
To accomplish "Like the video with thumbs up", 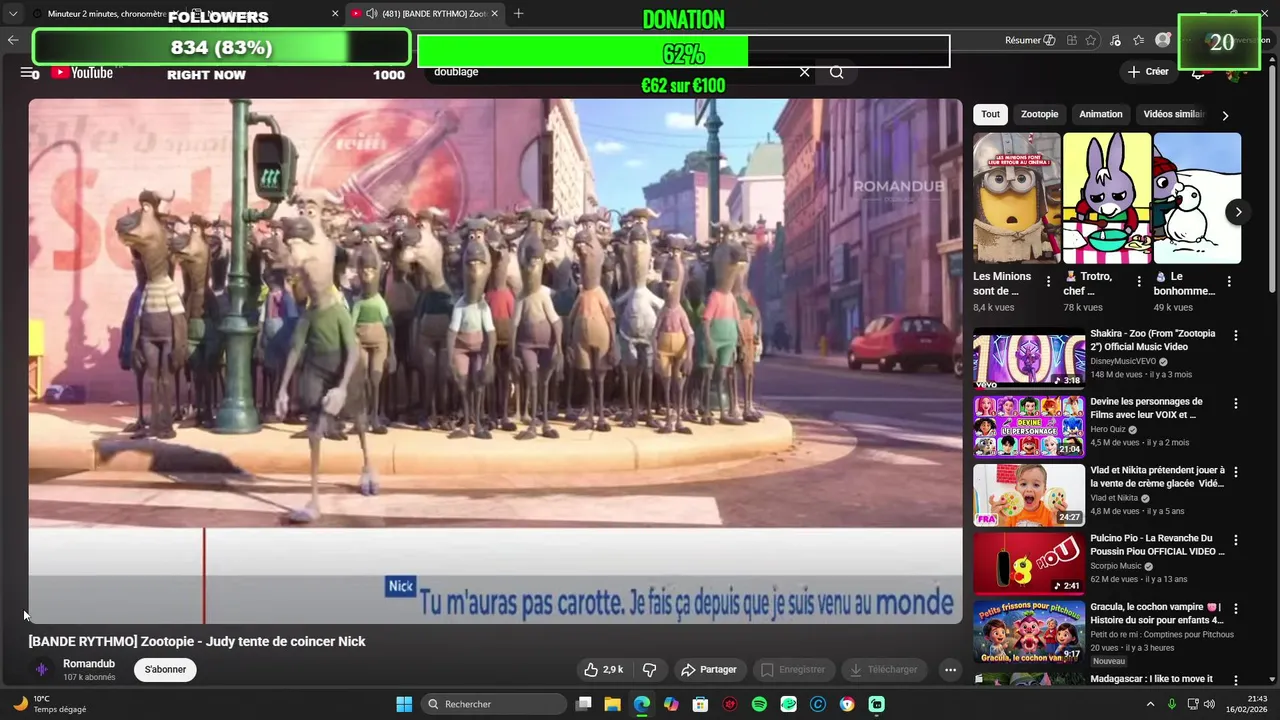I will (603, 669).
